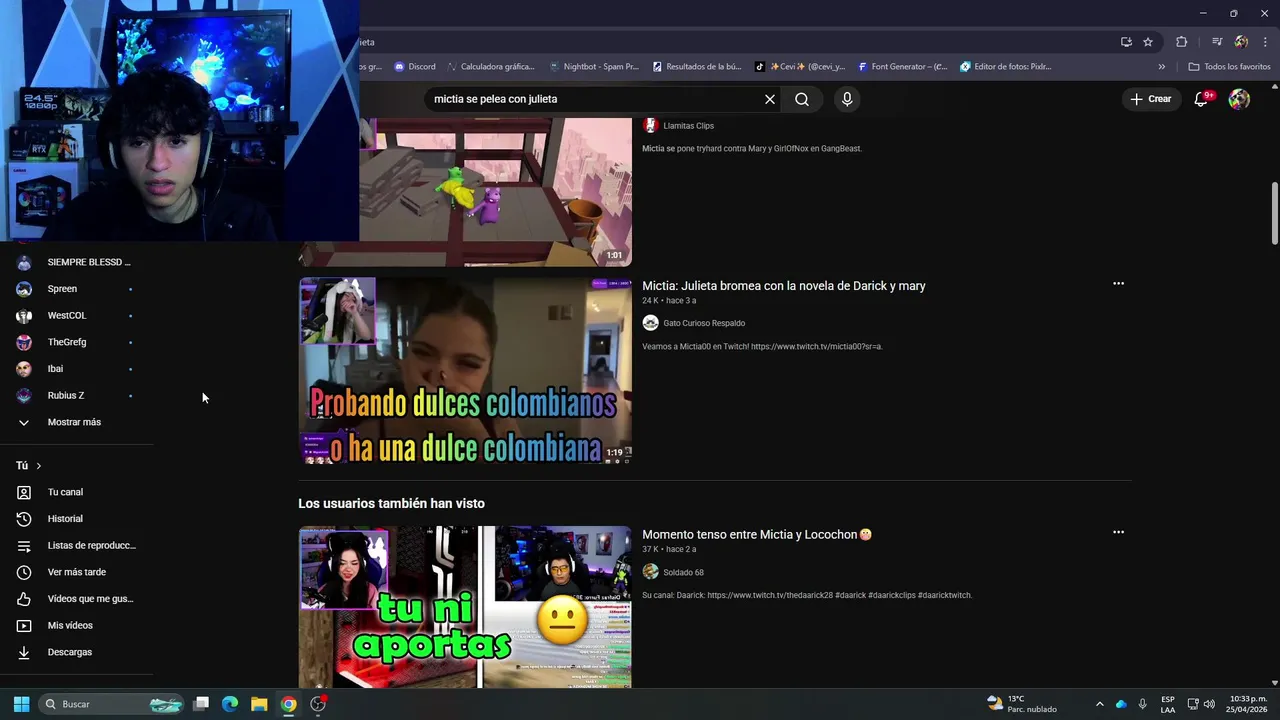Open Chrome profile avatar
Image resolution: width=1280 pixels, height=720 pixels.
[x=1241, y=42]
